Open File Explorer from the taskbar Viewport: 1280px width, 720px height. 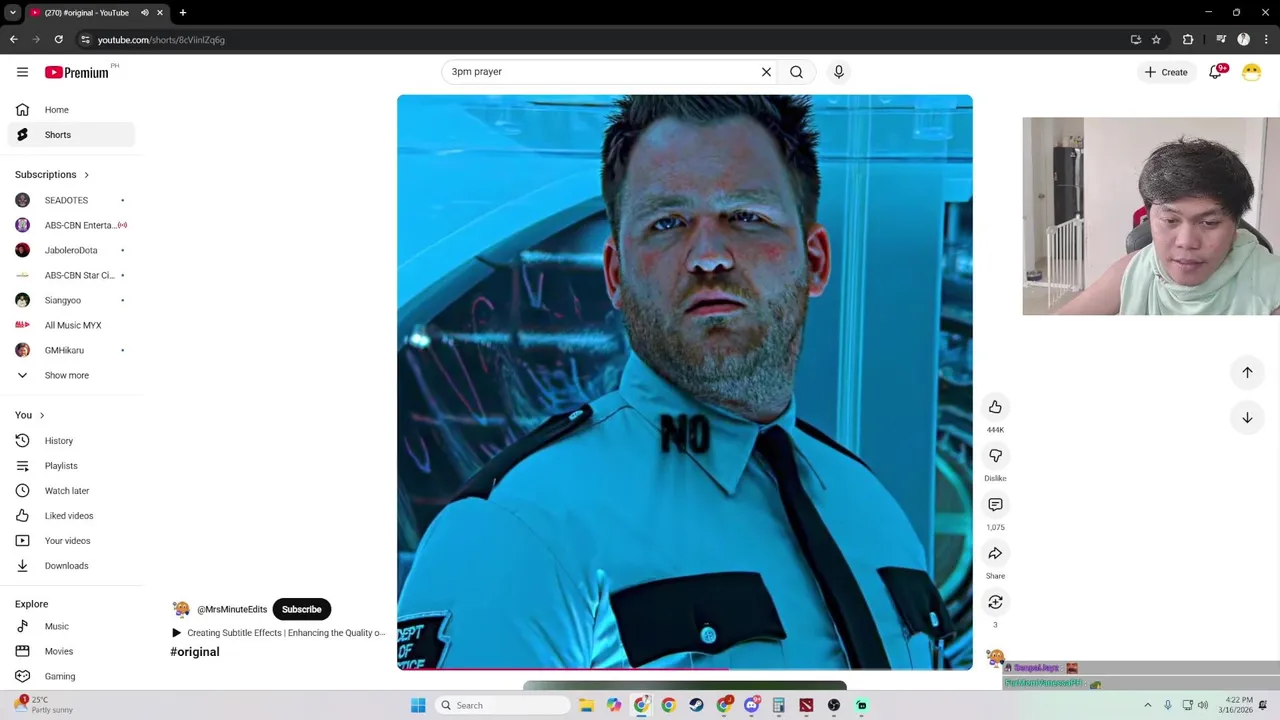tap(586, 705)
